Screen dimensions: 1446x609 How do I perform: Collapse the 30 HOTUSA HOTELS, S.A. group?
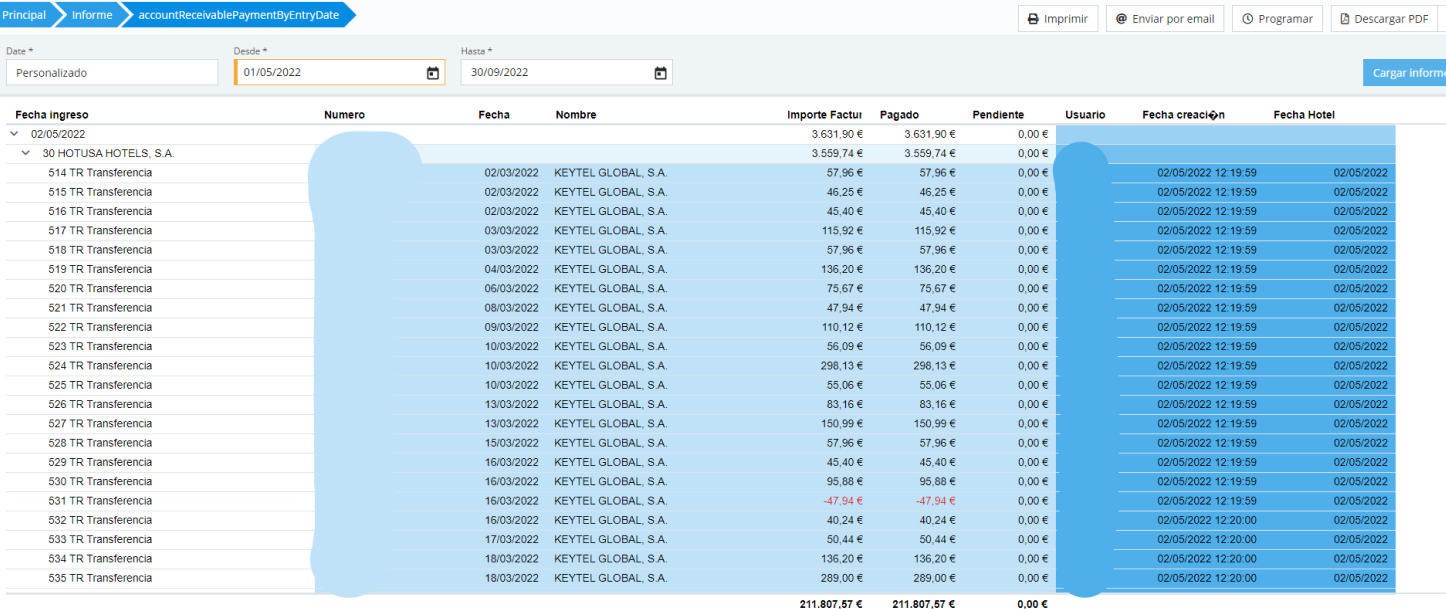pos(26,153)
